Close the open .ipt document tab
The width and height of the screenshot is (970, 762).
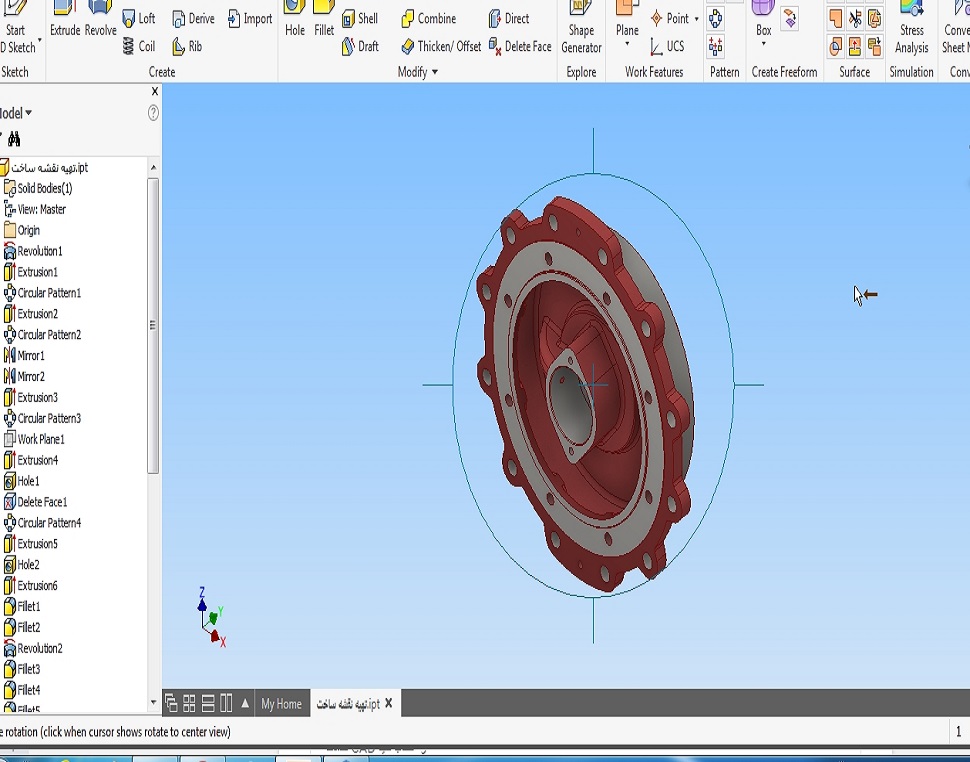click(x=389, y=703)
